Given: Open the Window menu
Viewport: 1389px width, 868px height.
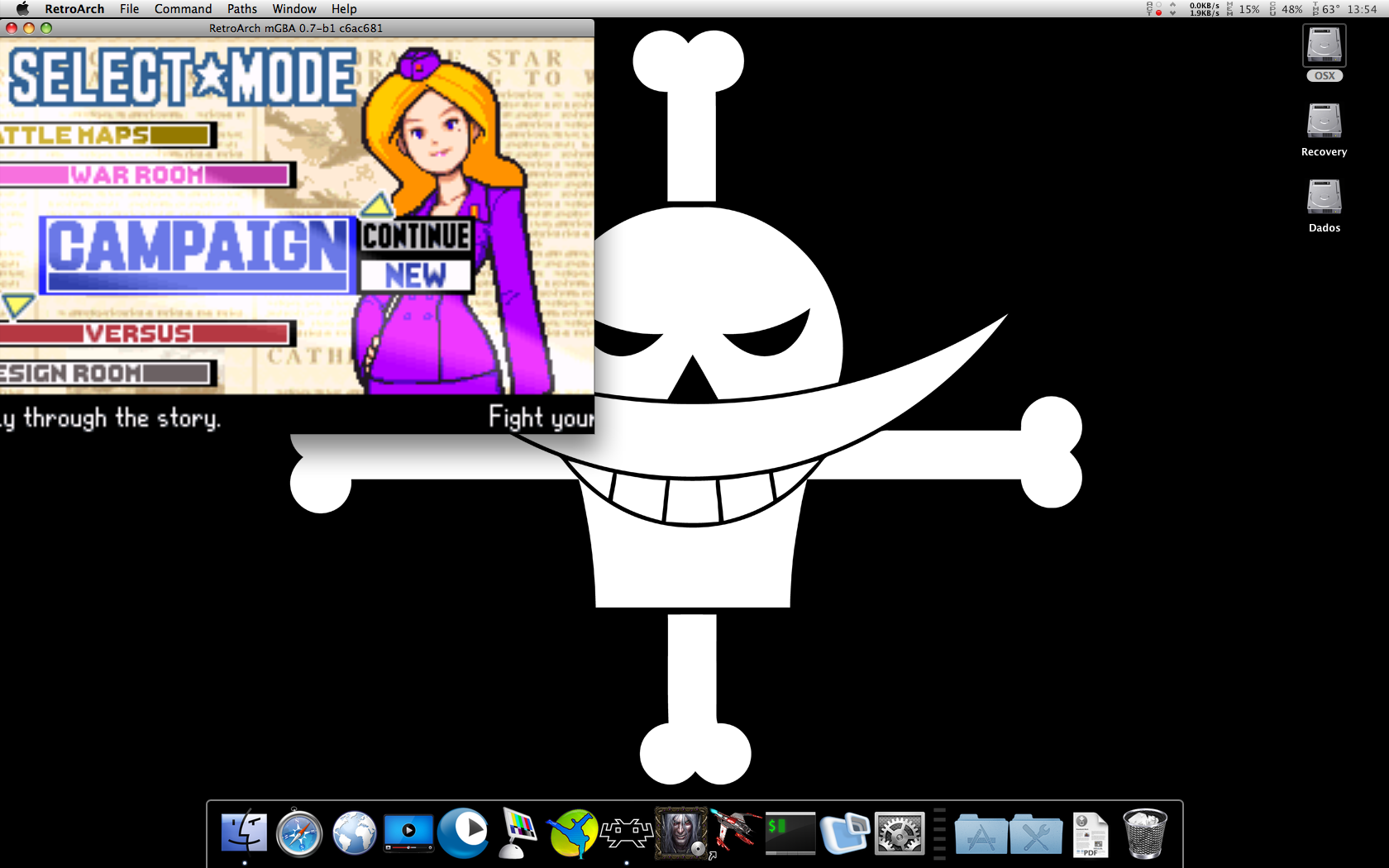Looking at the screenshot, I should pyautogui.click(x=294, y=9).
